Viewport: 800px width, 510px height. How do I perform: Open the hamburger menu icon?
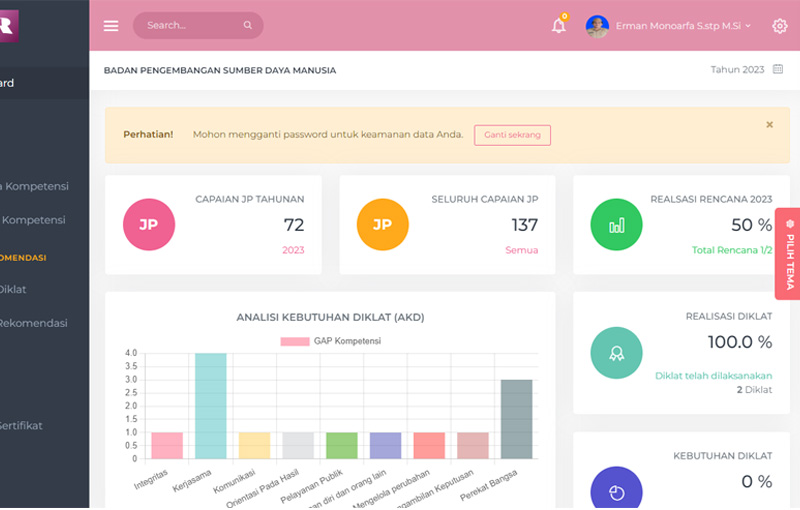coord(111,26)
